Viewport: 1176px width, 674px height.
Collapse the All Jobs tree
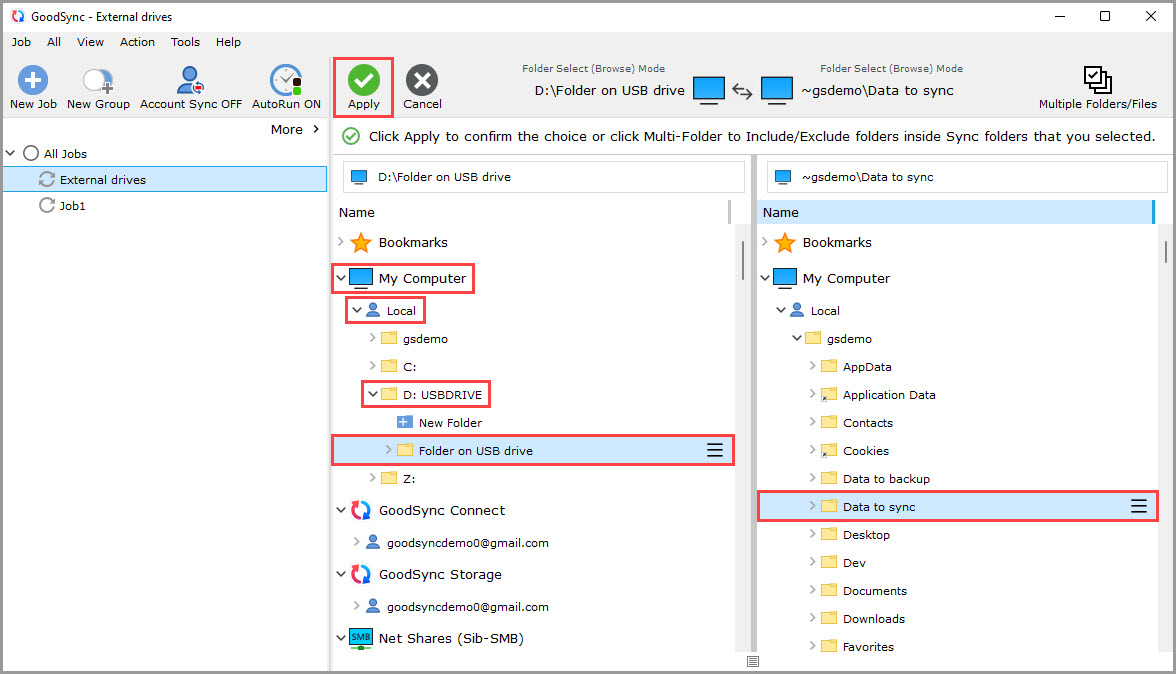pos(10,153)
